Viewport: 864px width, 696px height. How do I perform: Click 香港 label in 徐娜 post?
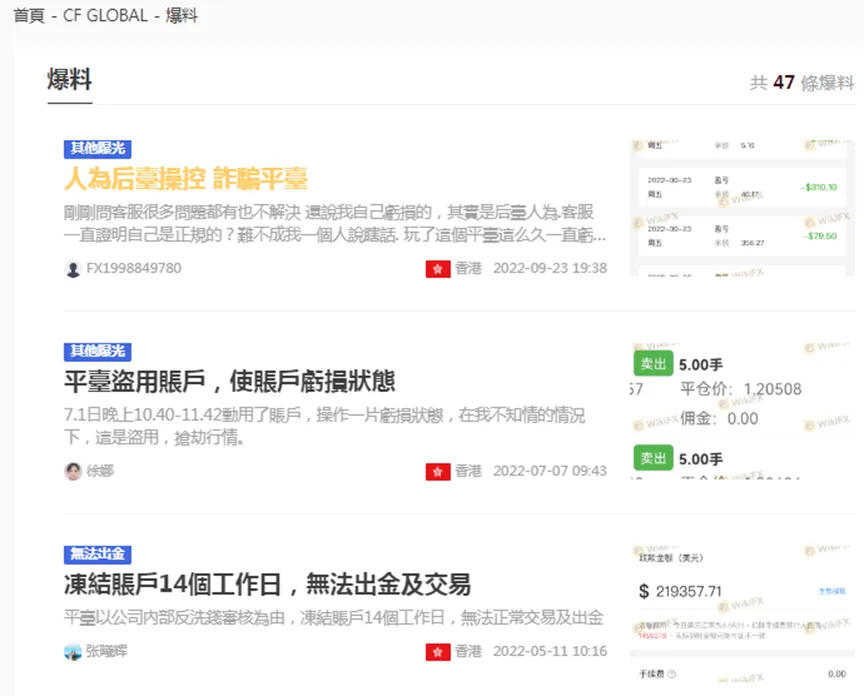(x=468, y=471)
